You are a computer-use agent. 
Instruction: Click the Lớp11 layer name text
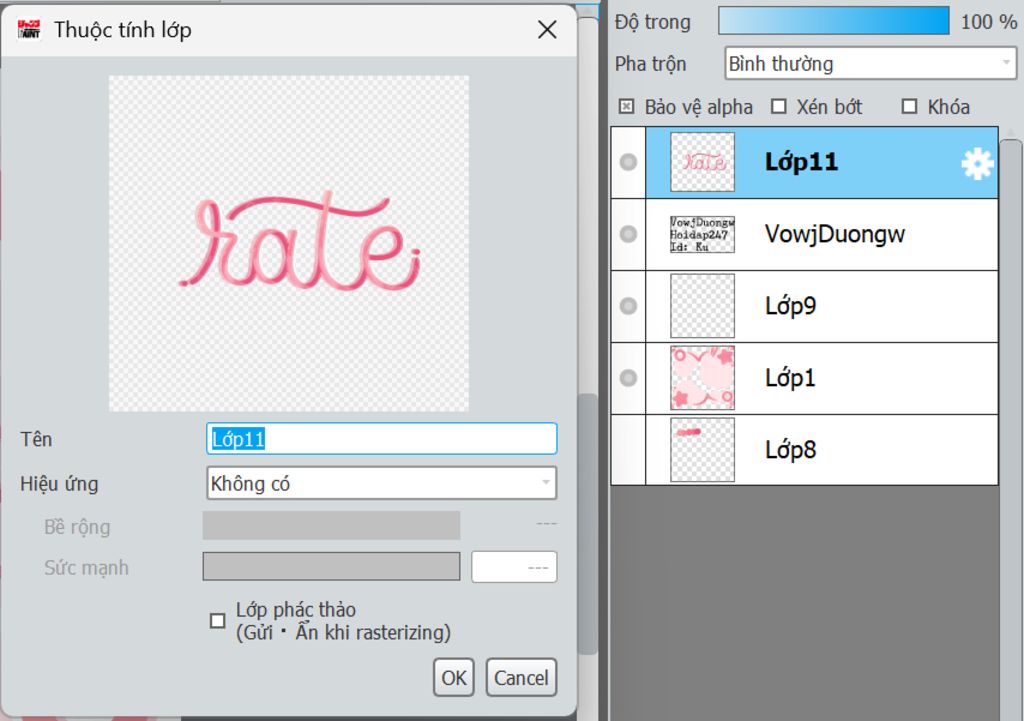coord(801,162)
